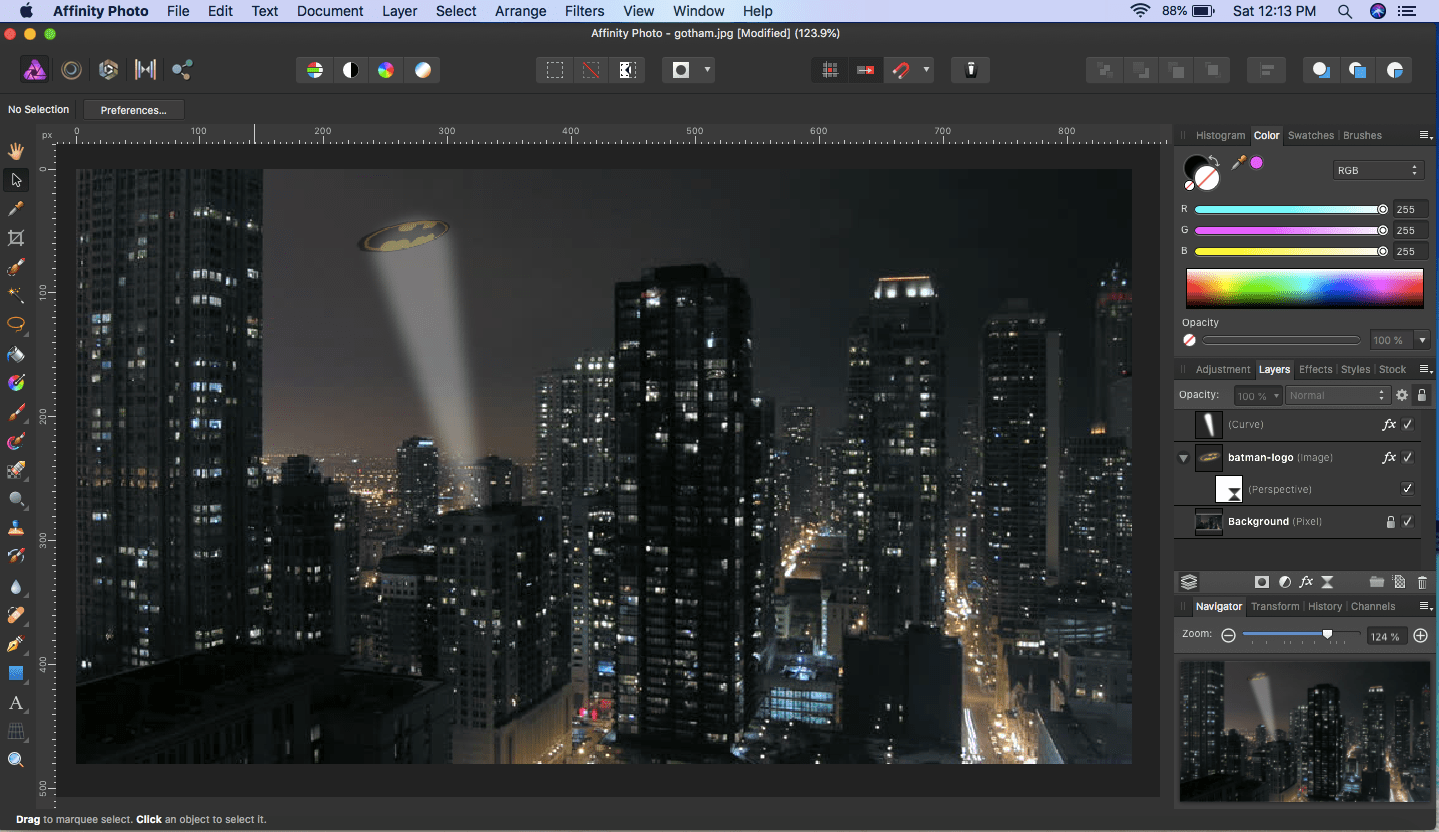Open the Normal blend mode dropdown
Viewport: 1439px width, 832px height.
tap(1337, 396)
